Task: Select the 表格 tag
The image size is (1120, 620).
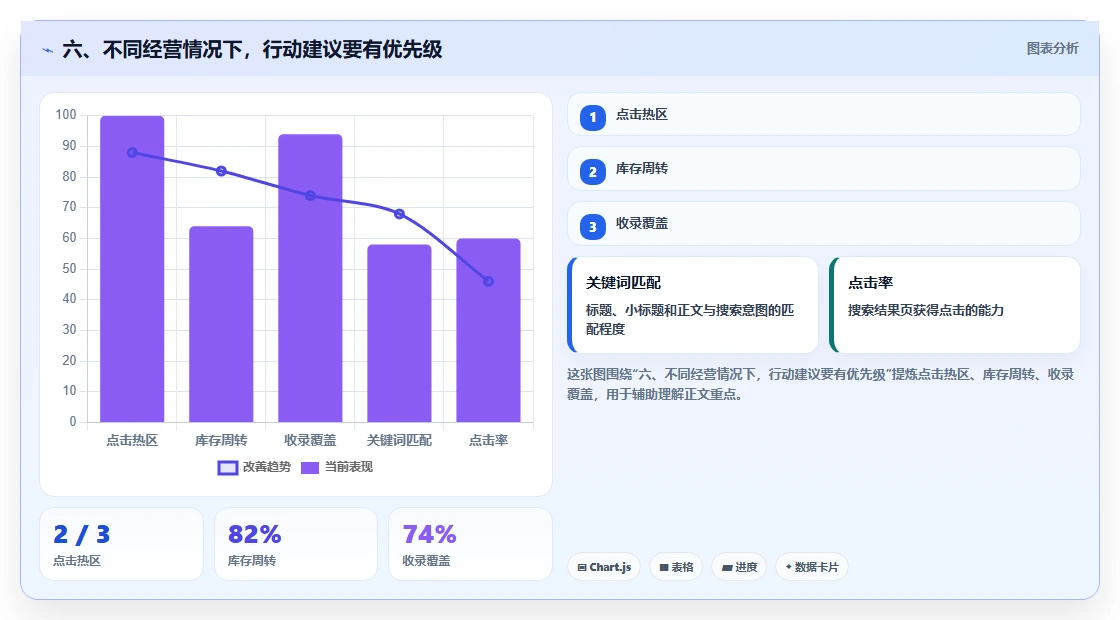Action: (676, 567)
